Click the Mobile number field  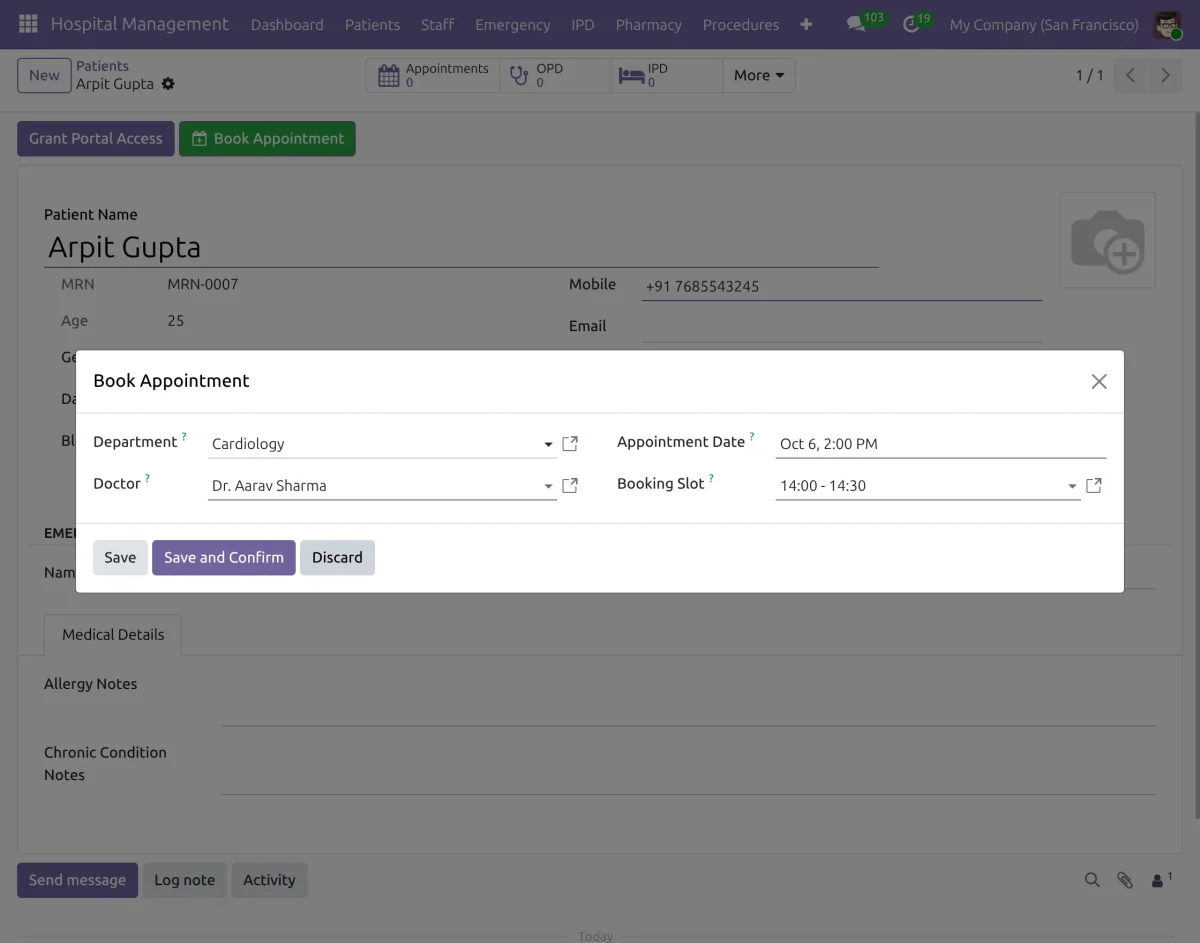click(x=842, y=286)
